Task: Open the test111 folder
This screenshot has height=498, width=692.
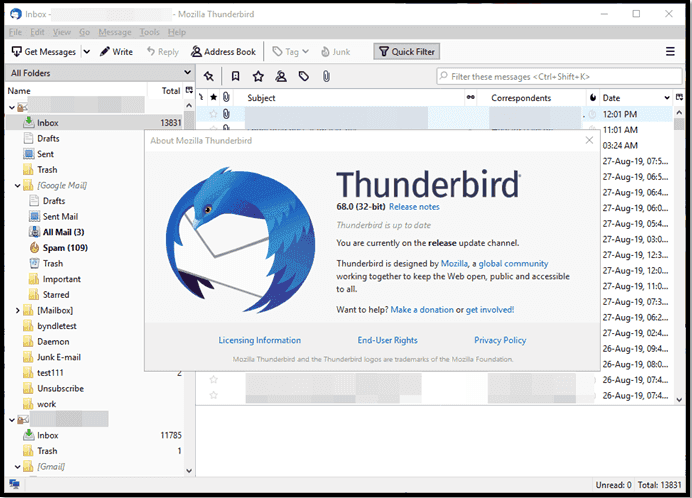Action: point(50,373)
